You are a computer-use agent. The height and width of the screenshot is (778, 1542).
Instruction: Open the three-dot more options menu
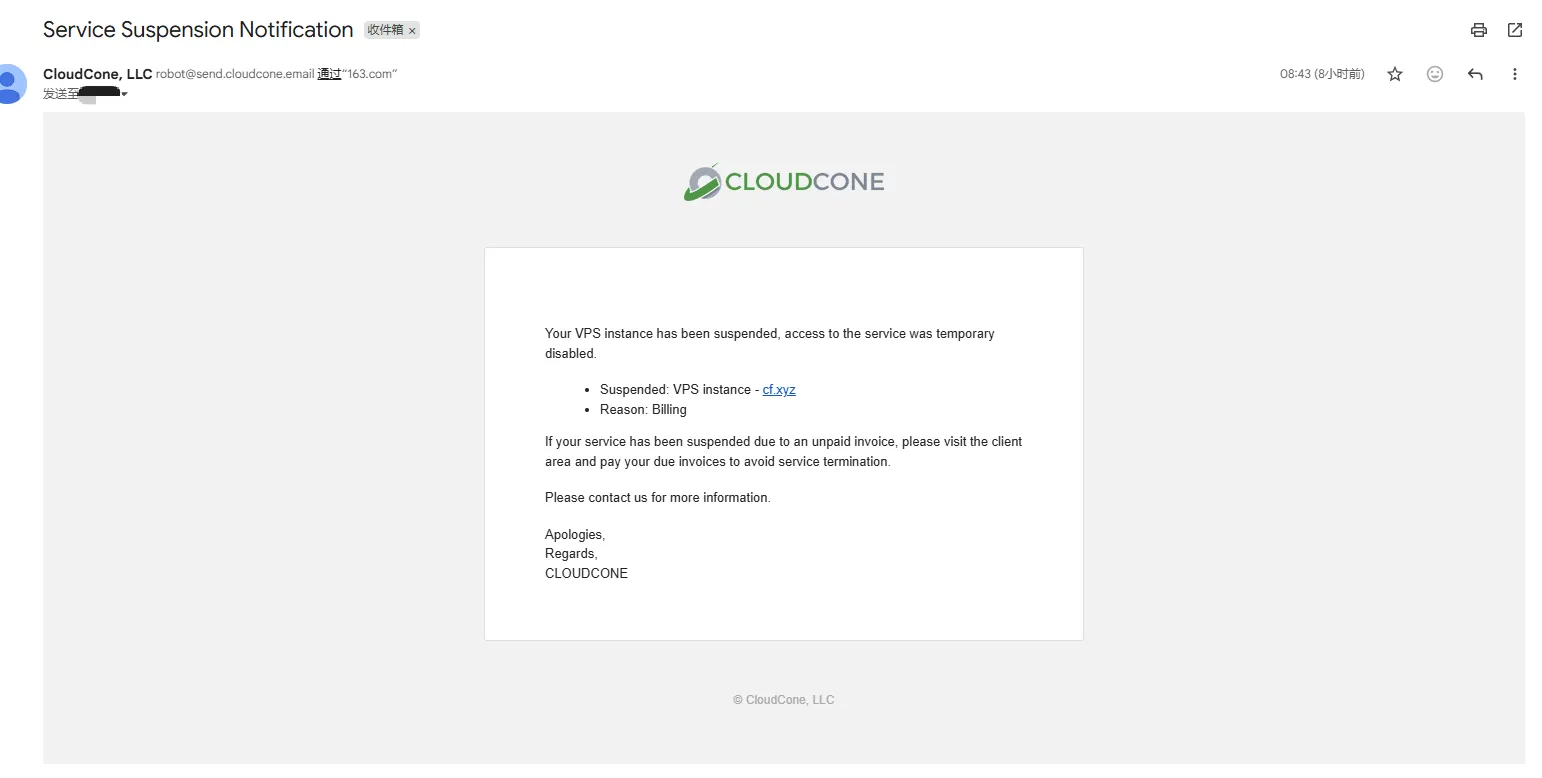1515,74
